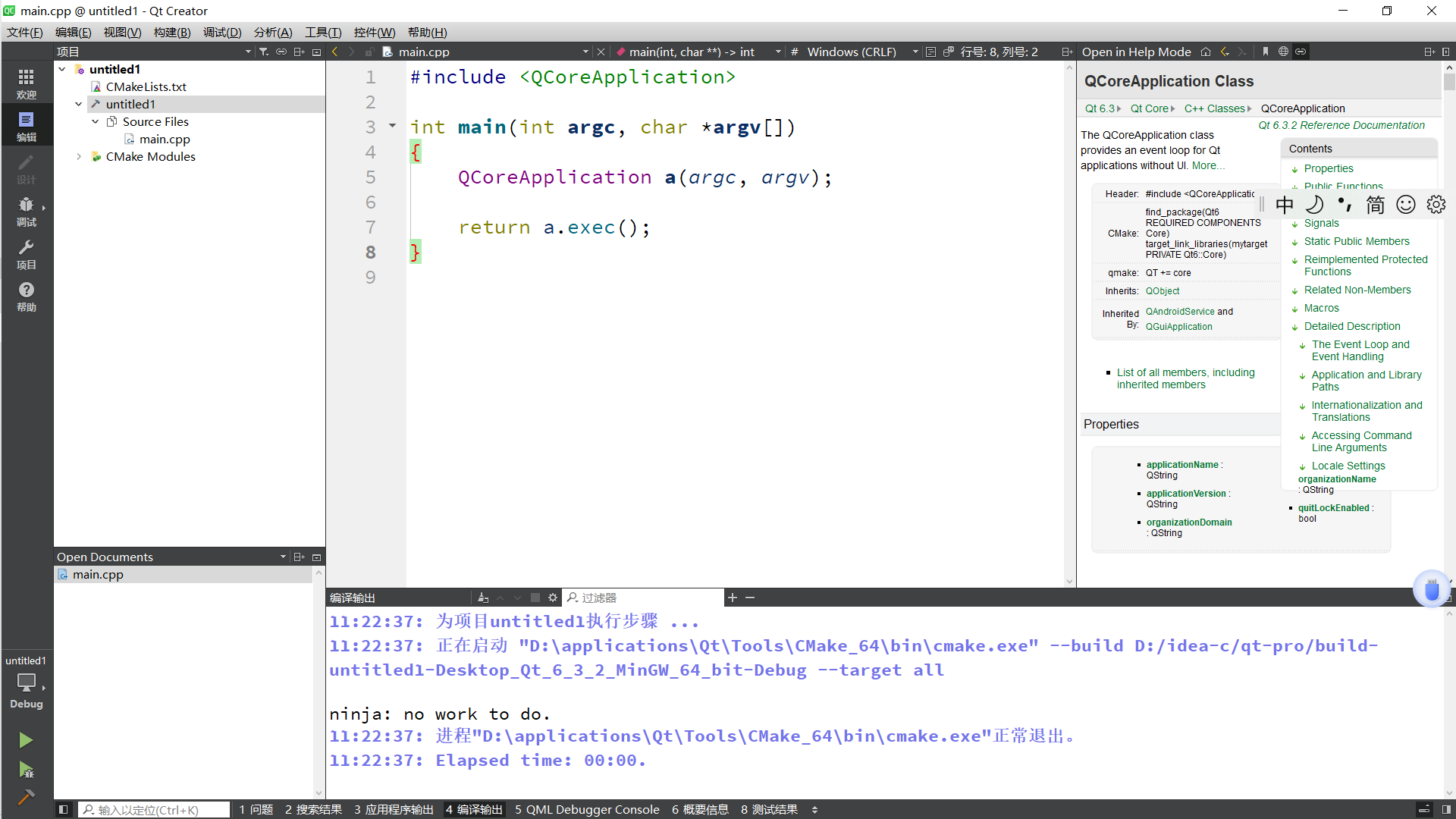Switch to 3 应用程序输出 tab

394,809
